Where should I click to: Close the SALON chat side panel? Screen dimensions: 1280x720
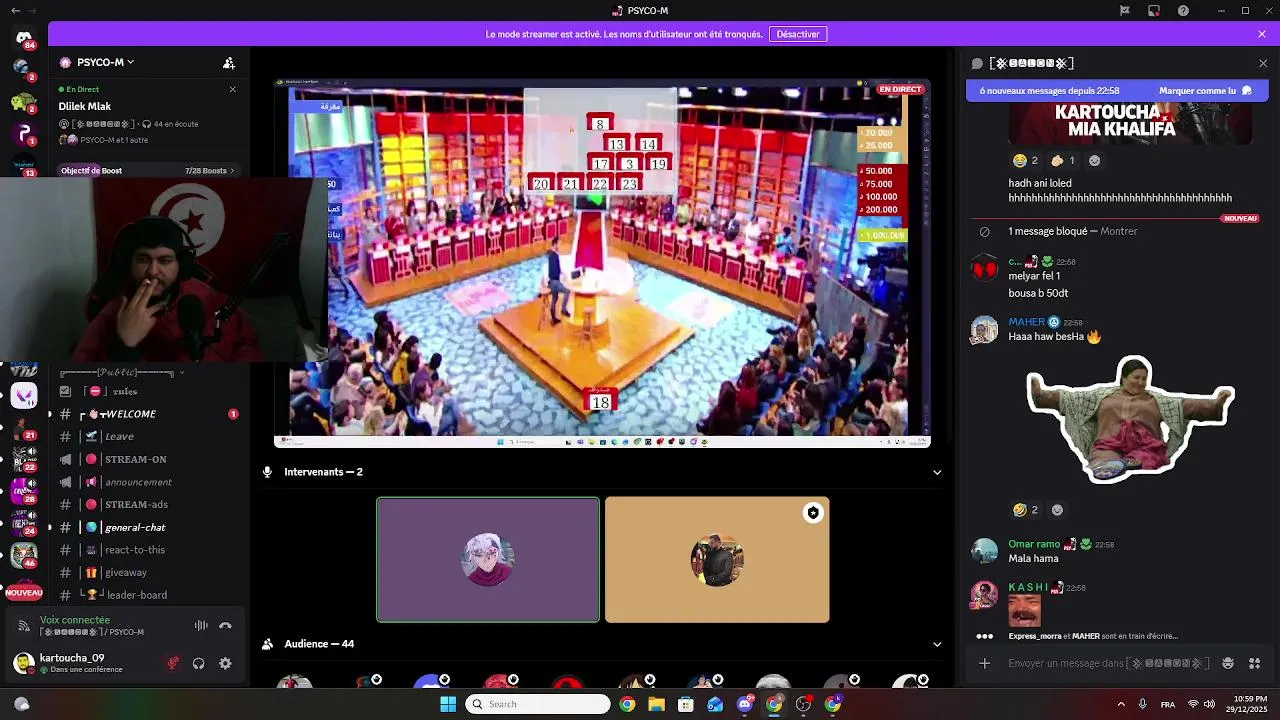(1263, 63)
